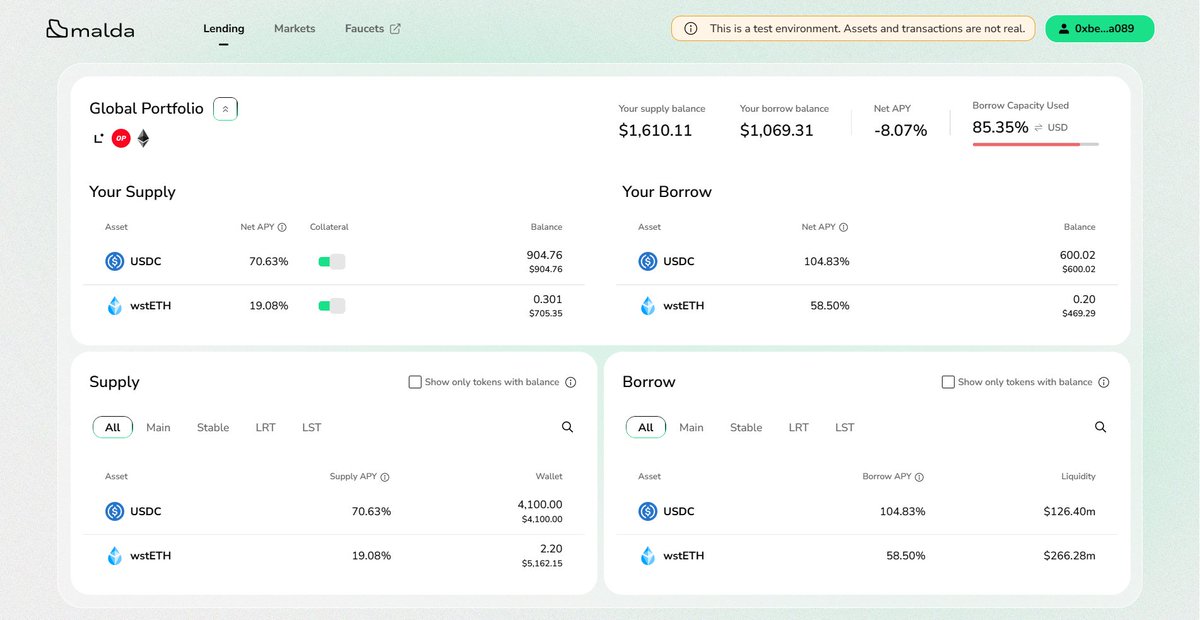Click the USDC icon in the Supply market list
This screenshot has width=1200, height=620.
coord(115,511)
